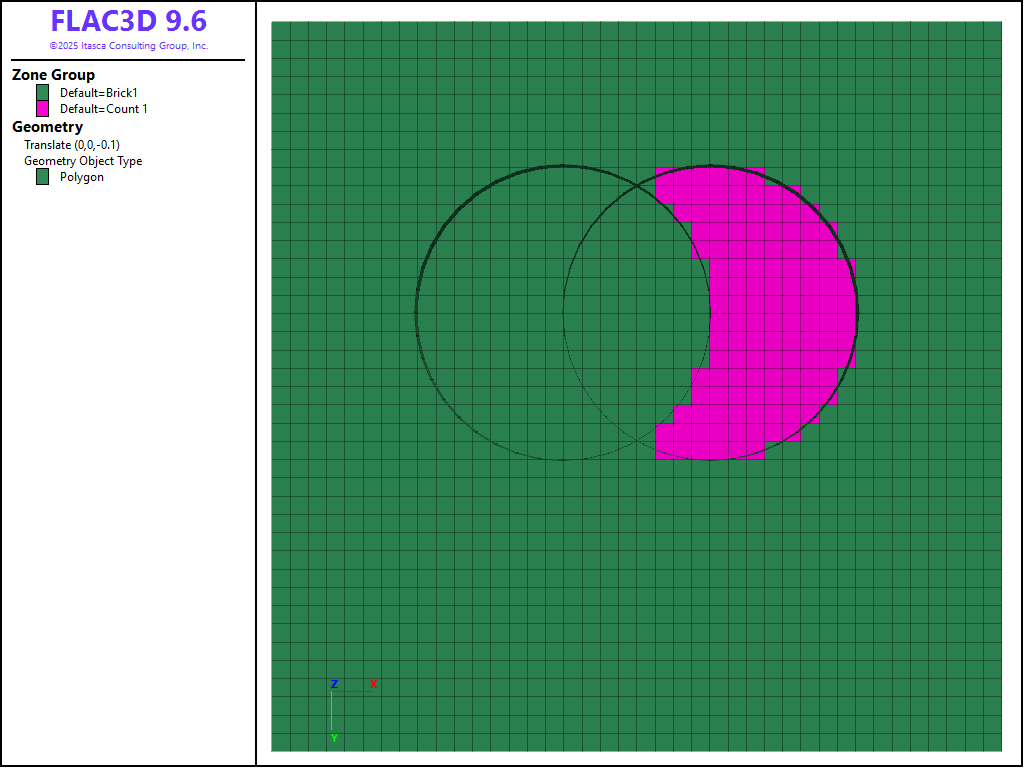Click the FLAC3D 9.6 title text
The image size is (1024, 768).
(x=128, y=22)
